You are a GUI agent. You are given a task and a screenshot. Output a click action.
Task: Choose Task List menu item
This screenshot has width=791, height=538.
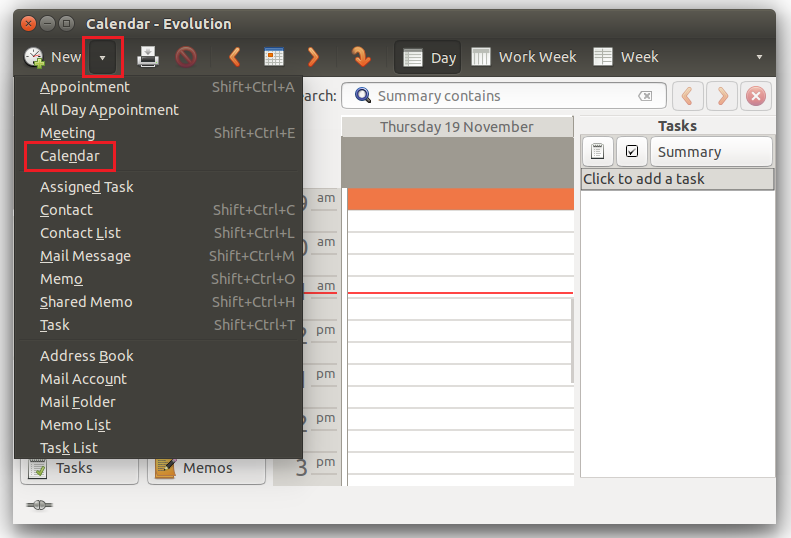coord(158,448)
